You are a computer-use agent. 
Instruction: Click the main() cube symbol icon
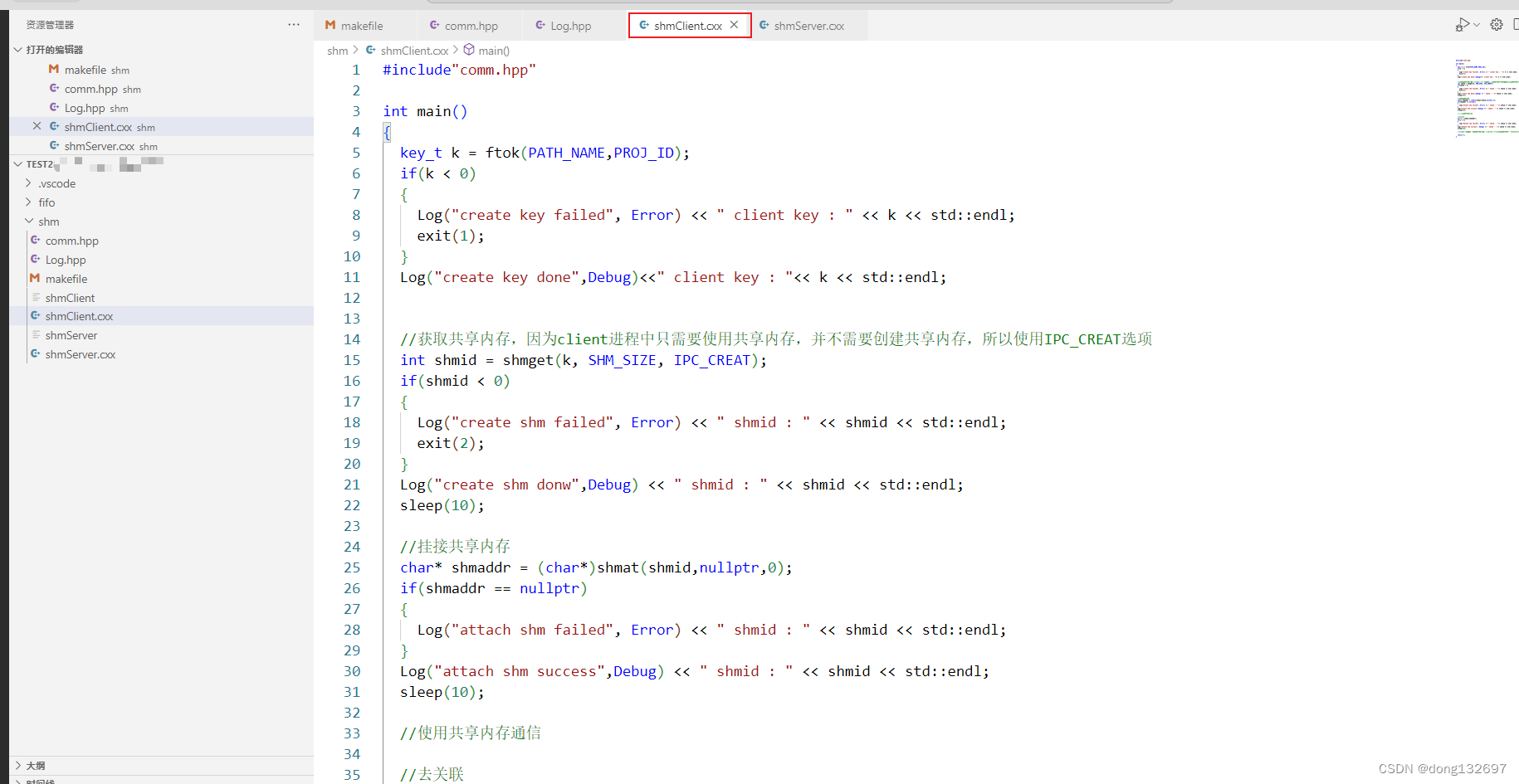tap(469, 50)
